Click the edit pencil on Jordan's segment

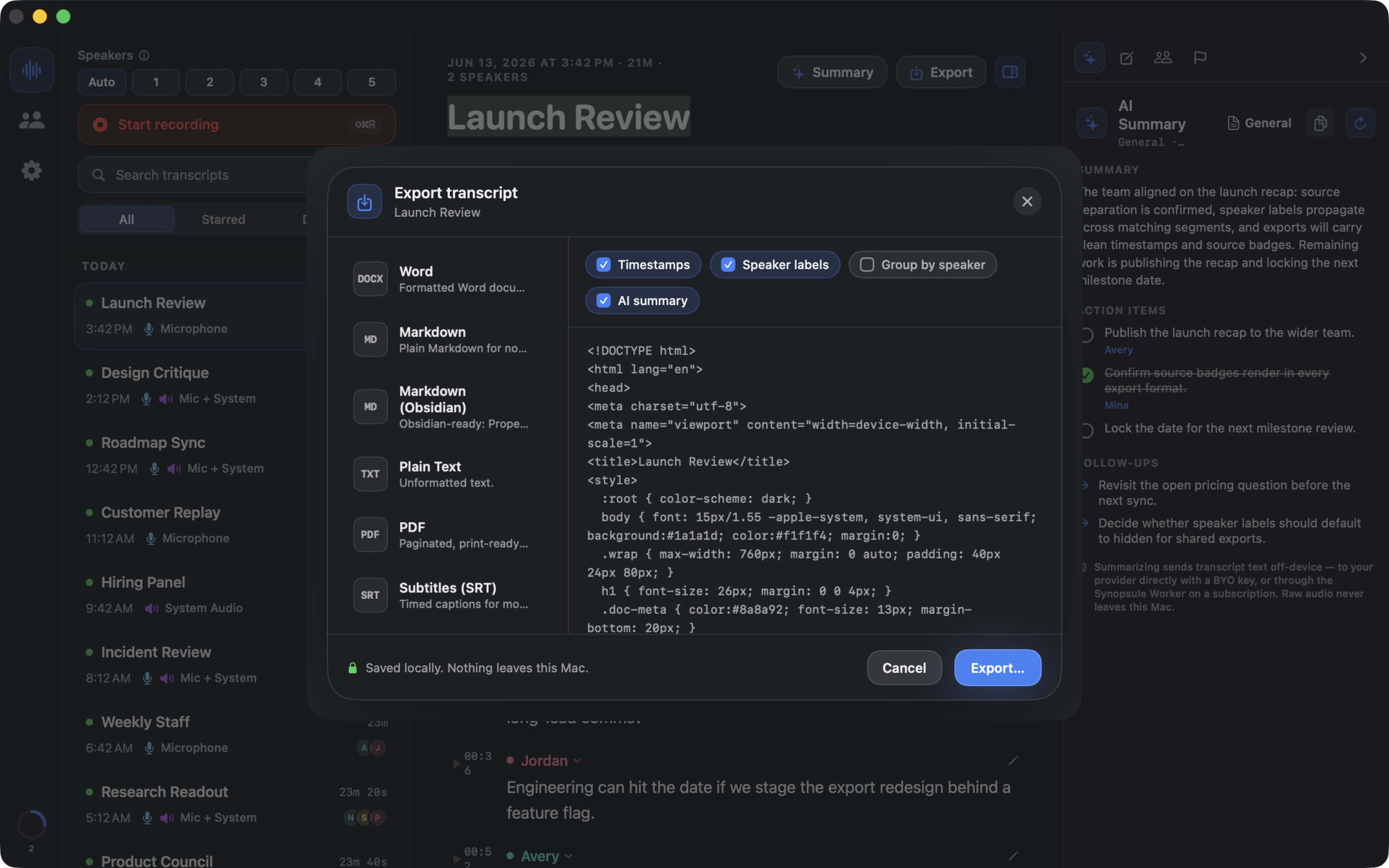pos(1013,760)
